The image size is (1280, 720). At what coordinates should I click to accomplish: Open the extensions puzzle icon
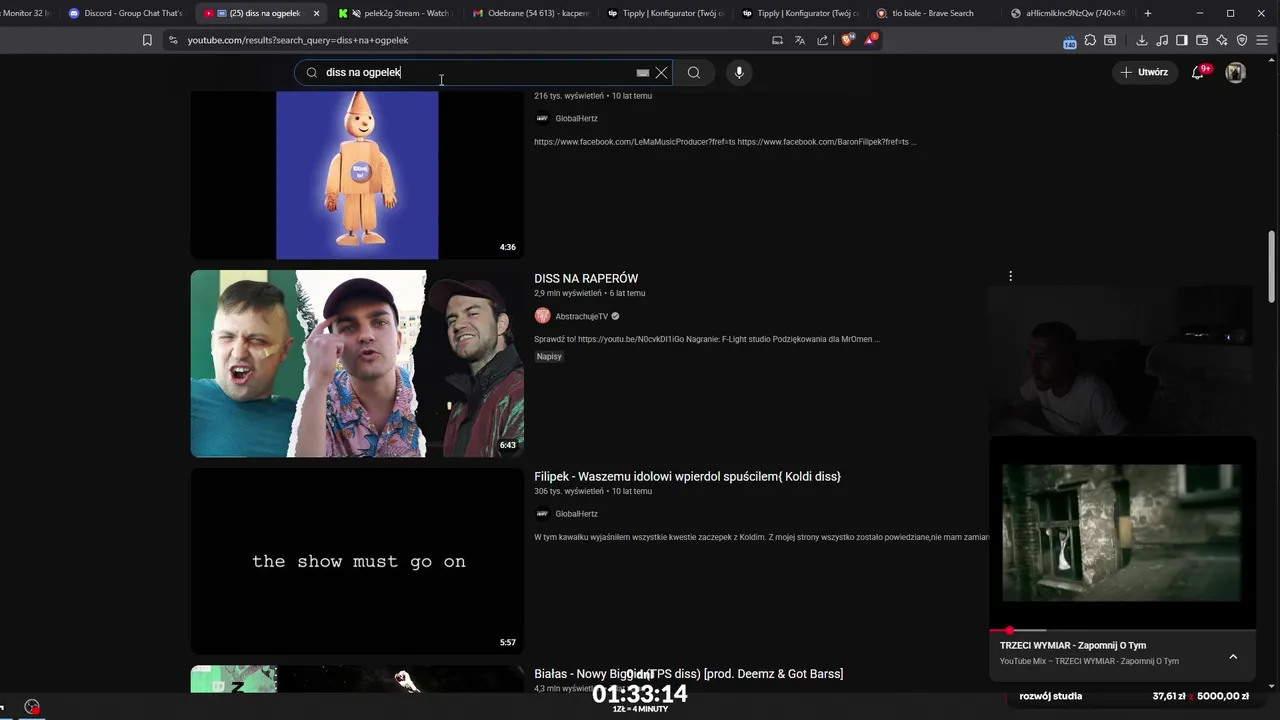point(1090,40)
